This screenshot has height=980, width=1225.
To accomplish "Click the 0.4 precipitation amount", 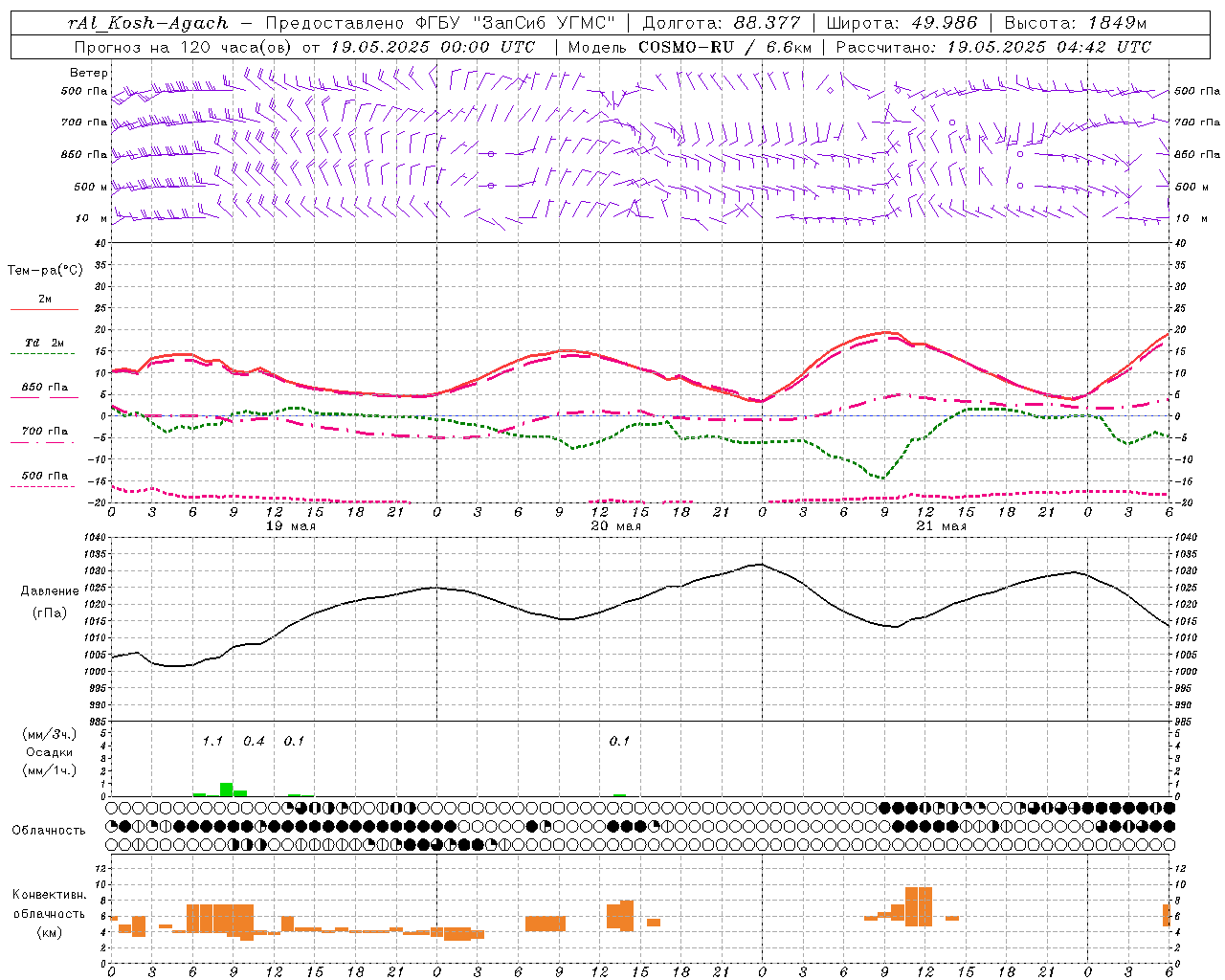I will coord(254,741).
